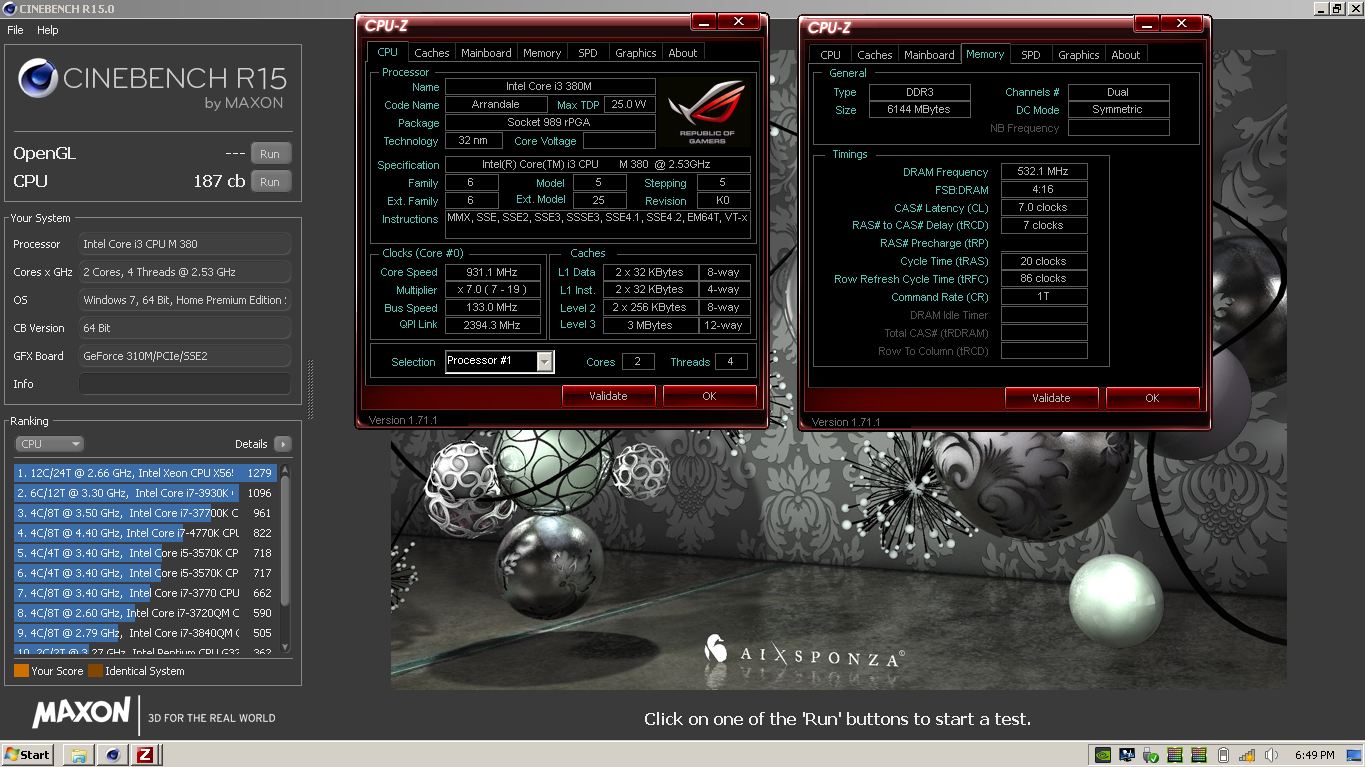Viewport: 1365px width, 767px height.
Task: Select the Cinebench taskbar button
Action: [112, 755]
